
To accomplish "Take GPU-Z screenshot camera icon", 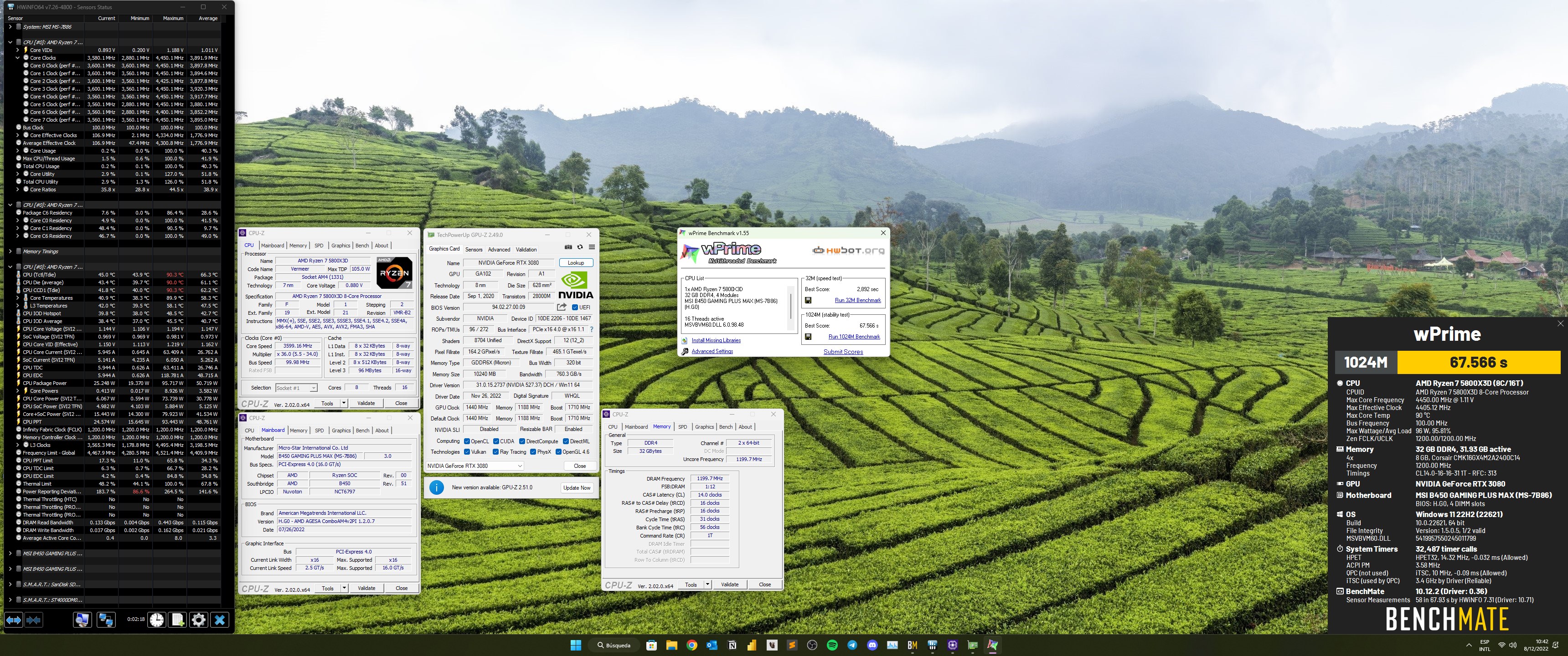I will 568,247.
